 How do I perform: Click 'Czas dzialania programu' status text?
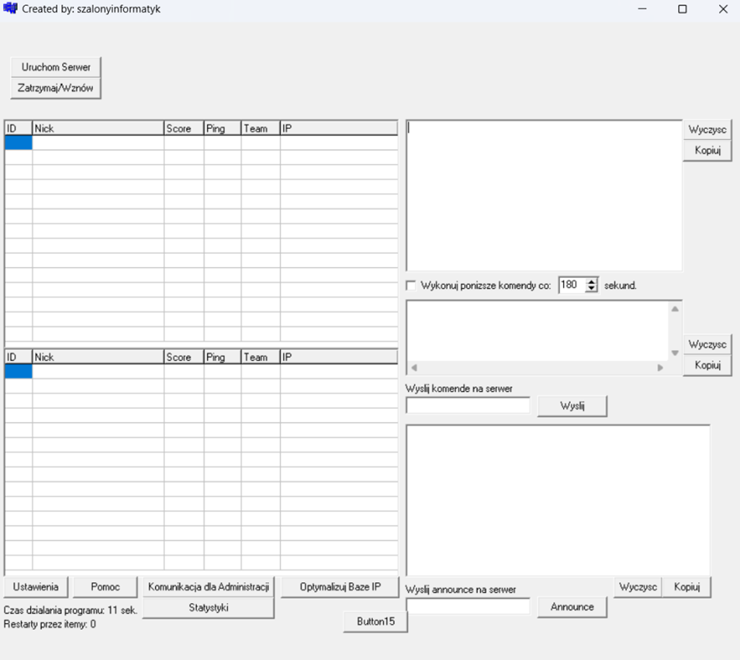click(x=70, y=610)
